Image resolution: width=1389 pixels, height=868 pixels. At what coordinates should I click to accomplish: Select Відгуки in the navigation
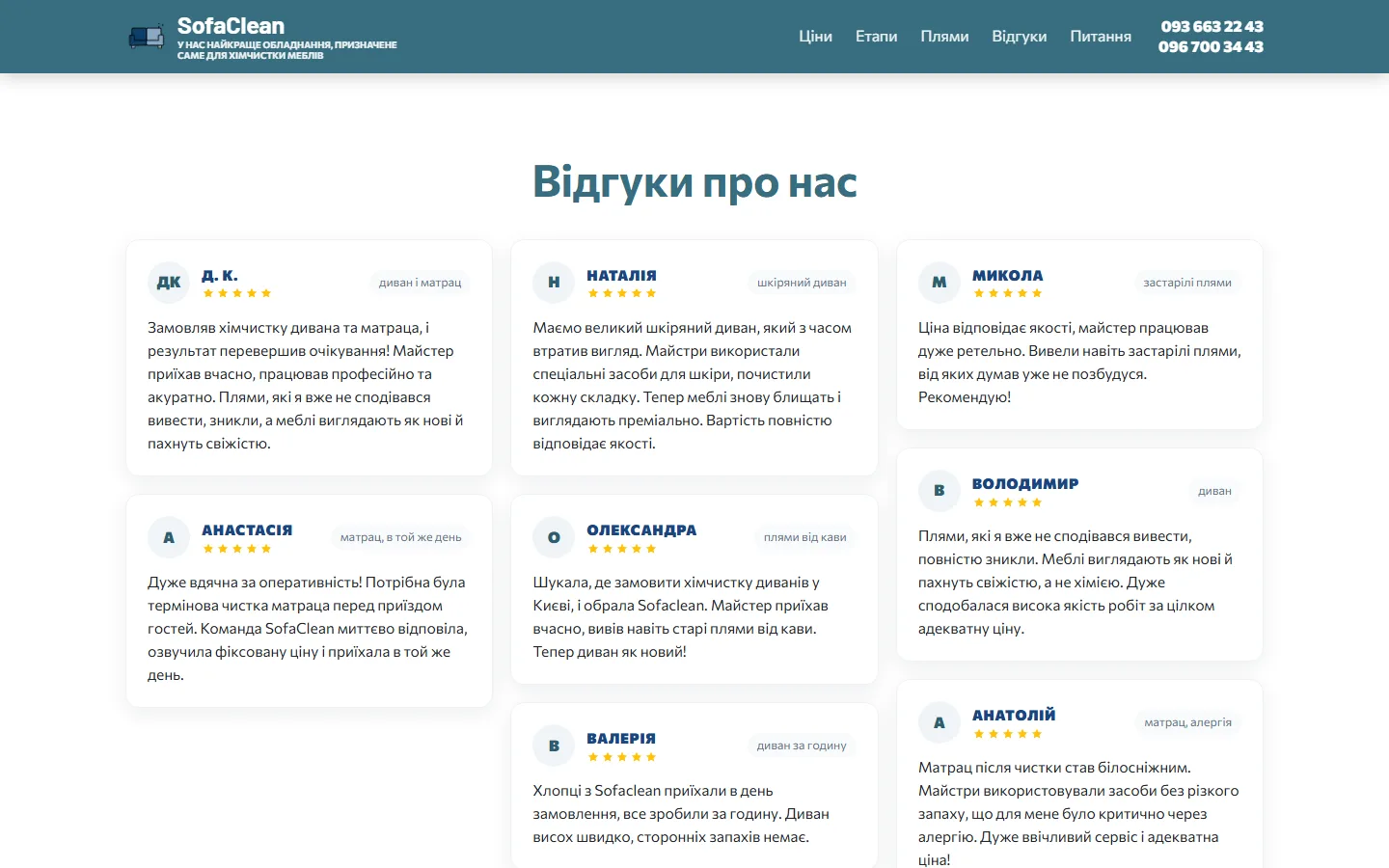click(x=1019, y=37)
